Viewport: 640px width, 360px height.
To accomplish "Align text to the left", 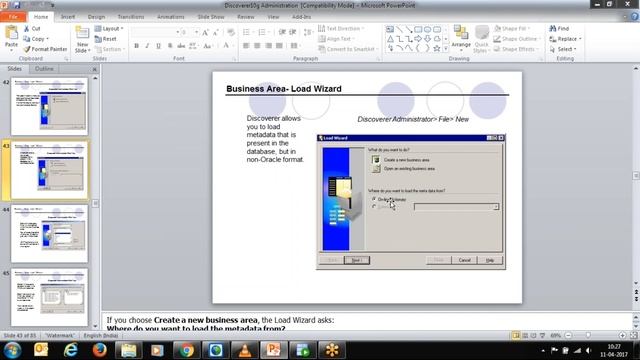I will [246, 46].
